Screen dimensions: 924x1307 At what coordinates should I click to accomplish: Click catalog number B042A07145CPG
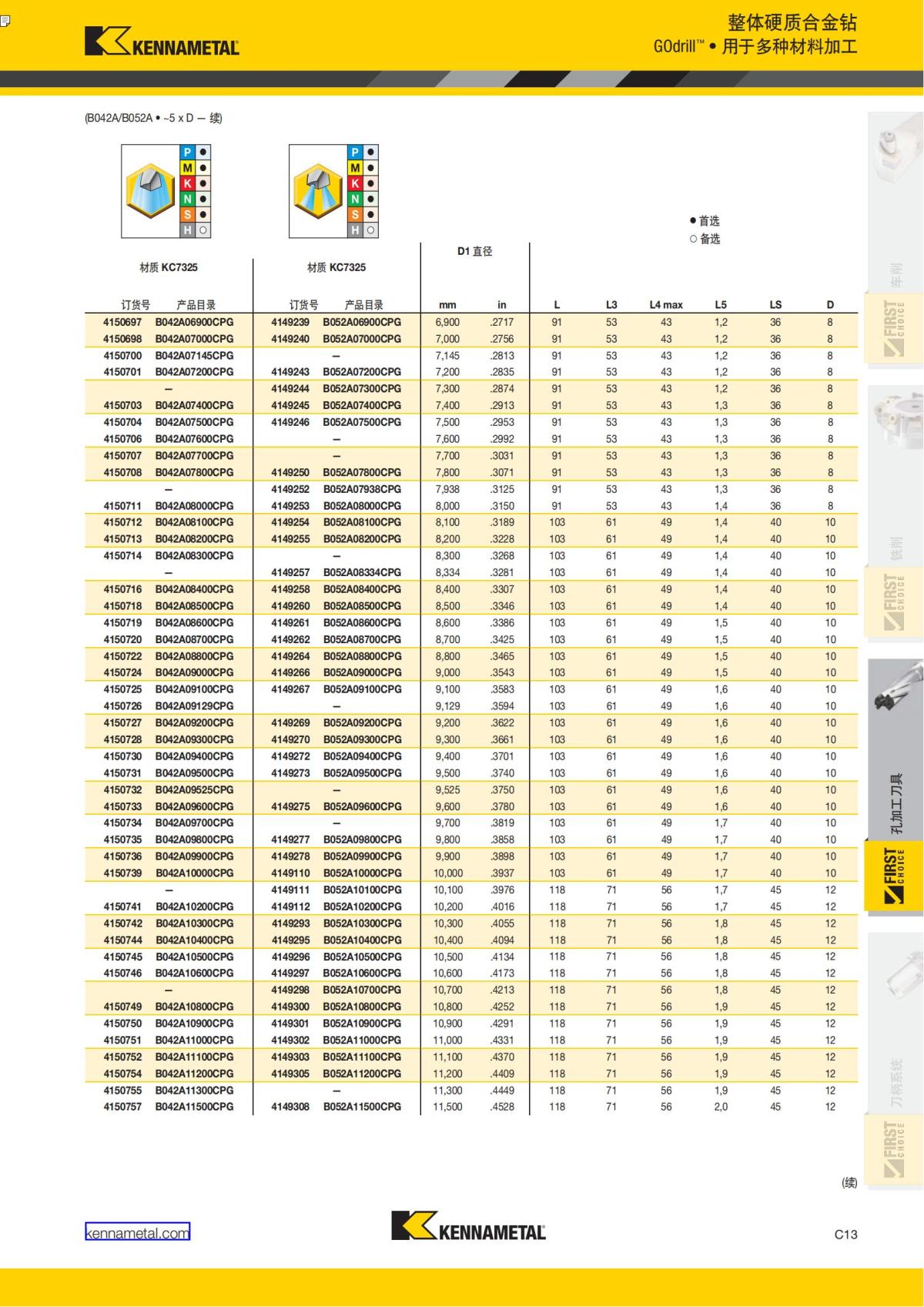click(x=194, y=356)
